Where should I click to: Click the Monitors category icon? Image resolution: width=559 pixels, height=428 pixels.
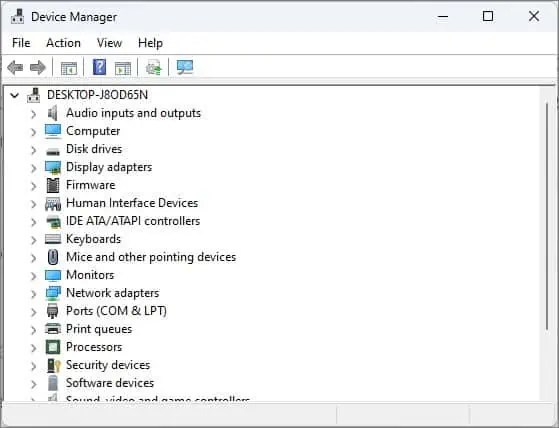coord(53,275)
